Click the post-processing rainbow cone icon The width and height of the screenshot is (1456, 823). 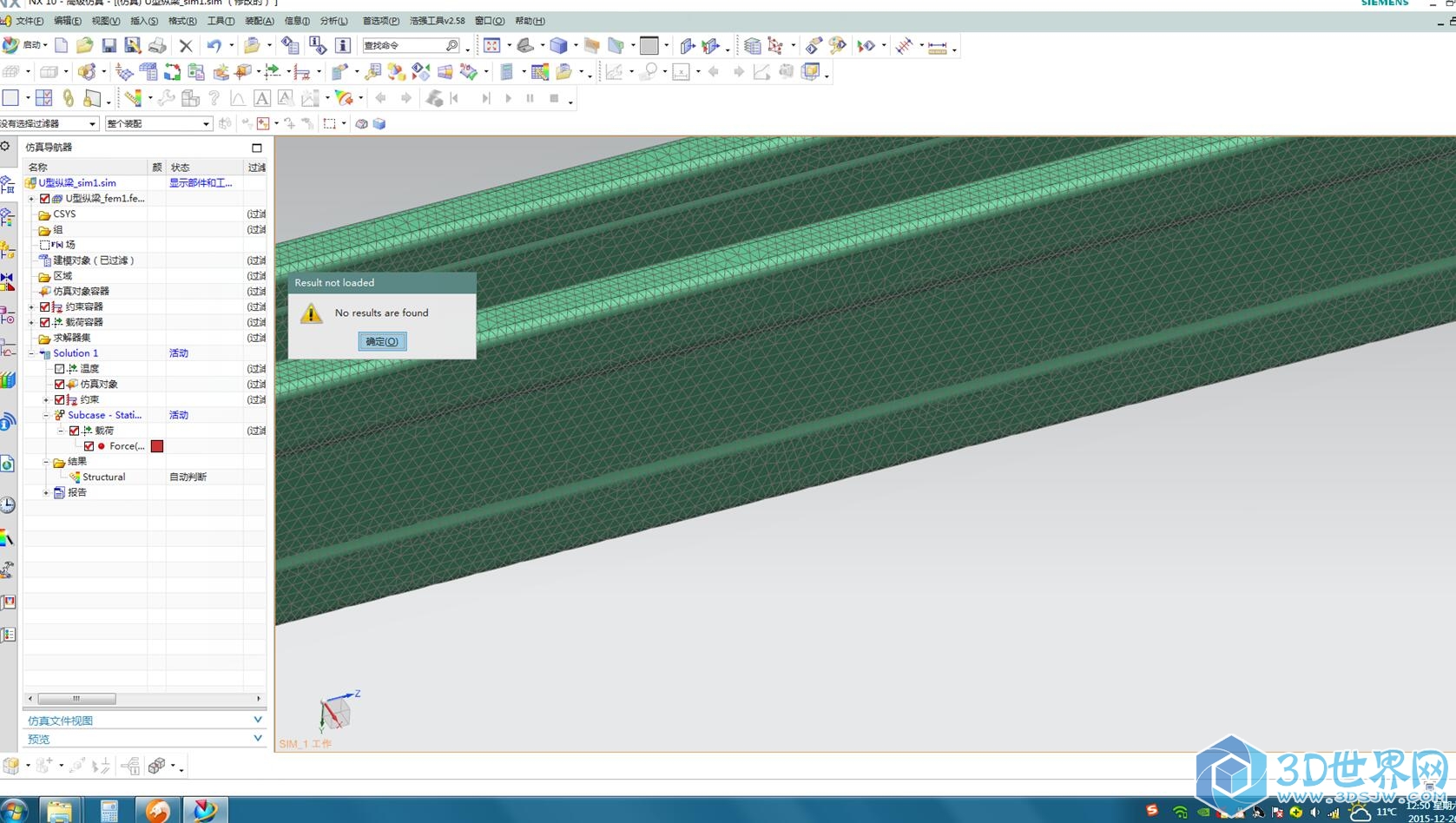coord(344,98)
